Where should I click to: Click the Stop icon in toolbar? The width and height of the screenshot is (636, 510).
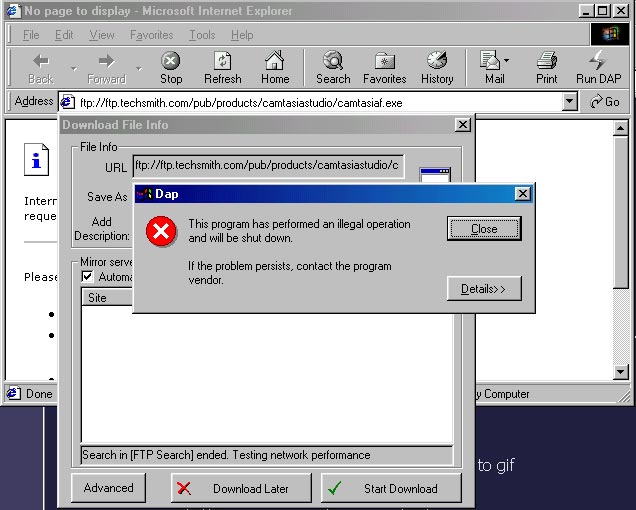[x=171, y=61]
